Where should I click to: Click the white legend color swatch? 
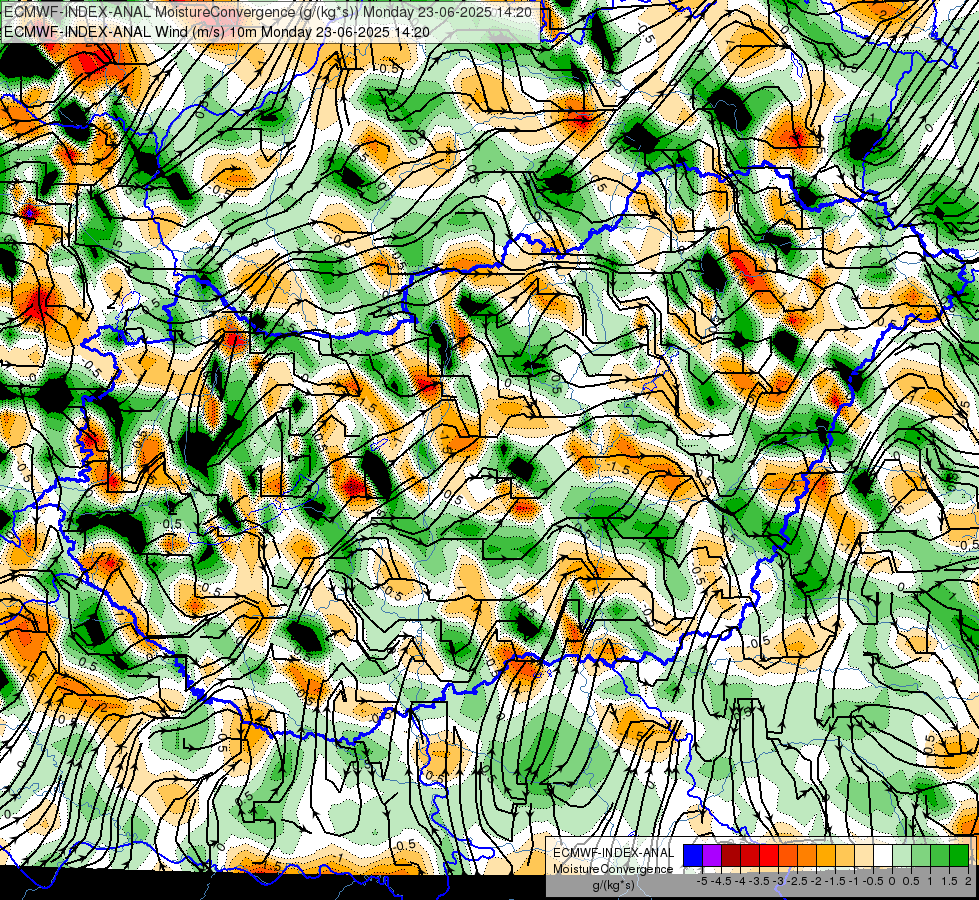tap(883, 855)
